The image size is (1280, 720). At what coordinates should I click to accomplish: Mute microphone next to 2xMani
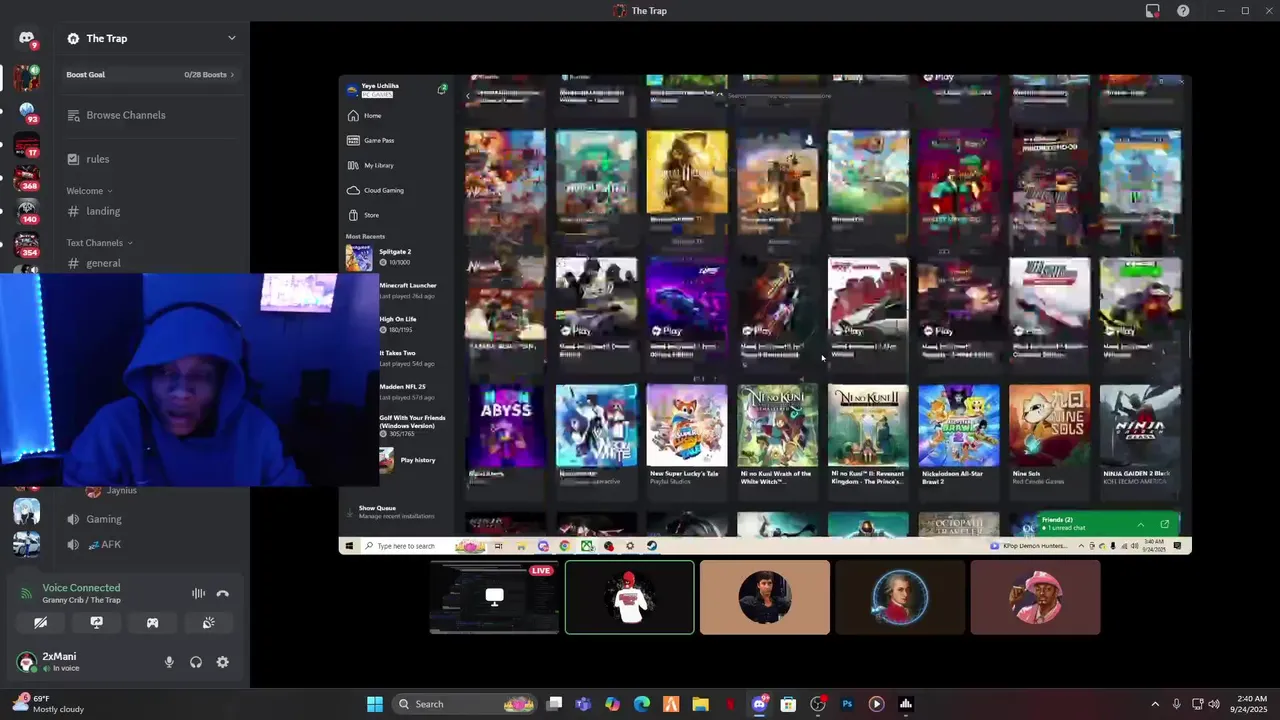pyautogui.click(x=169, y=662)
